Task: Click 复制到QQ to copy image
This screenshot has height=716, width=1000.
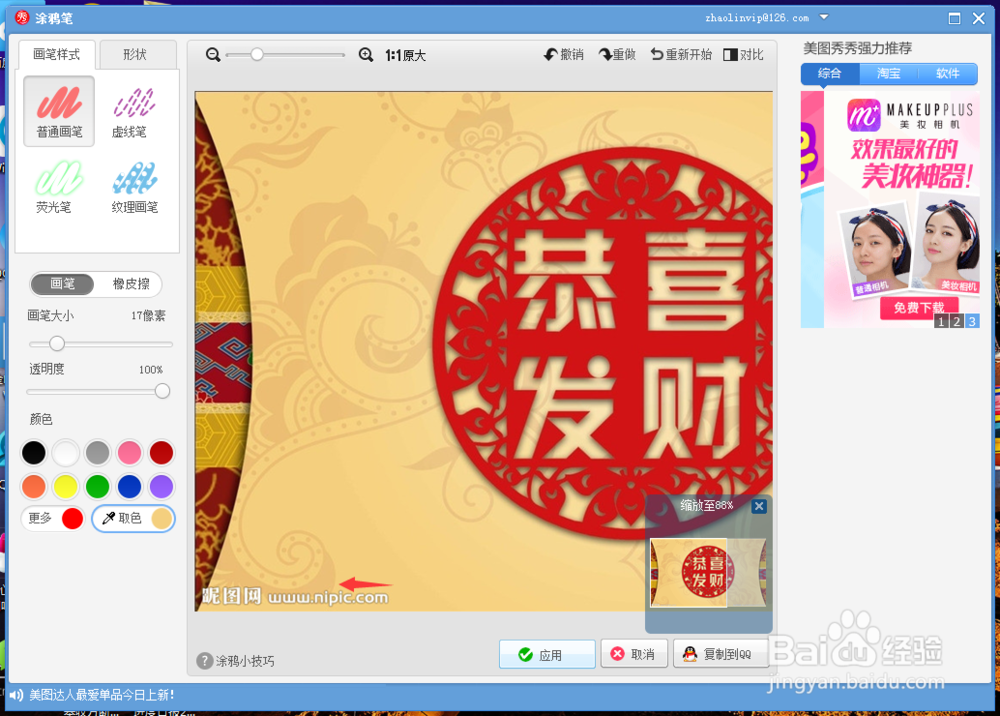Action: 721,654
